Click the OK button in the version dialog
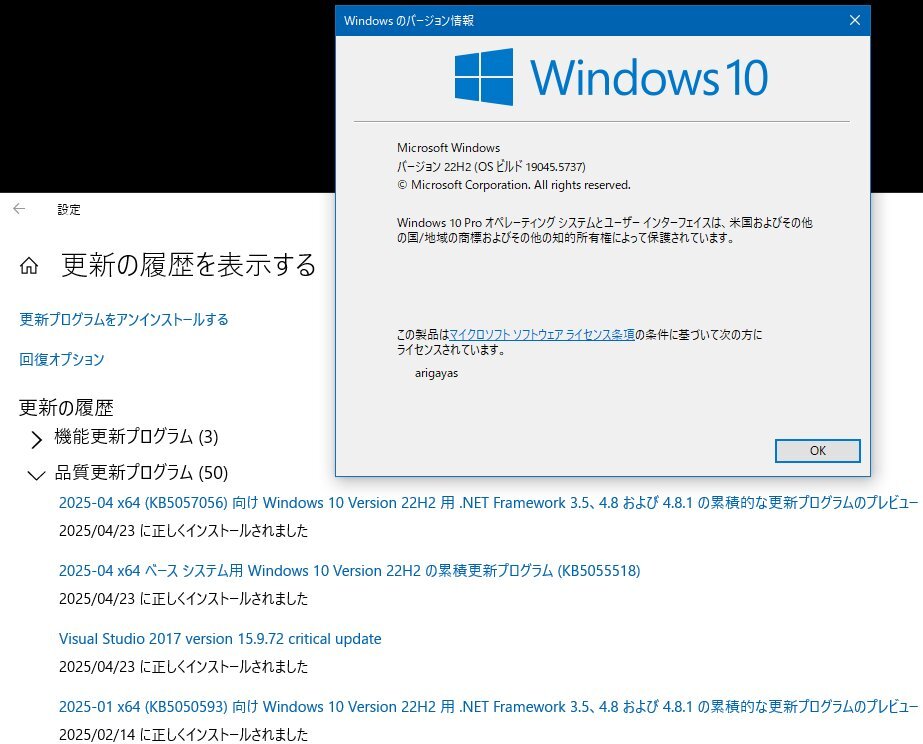Viewport: 923px width, 744px height. [818, 451]
